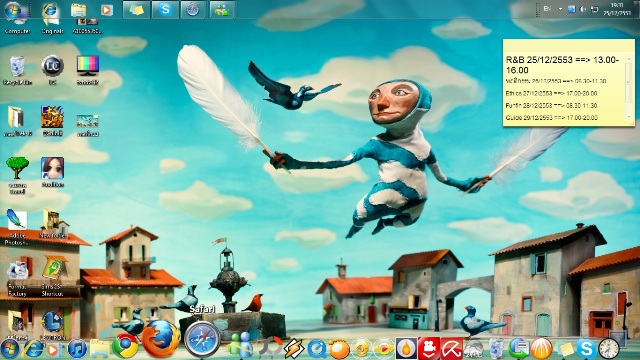This screenshot has width=640, height=360.
Task: Open the color bars monitor desktop icon
Action: coord(87,70)
